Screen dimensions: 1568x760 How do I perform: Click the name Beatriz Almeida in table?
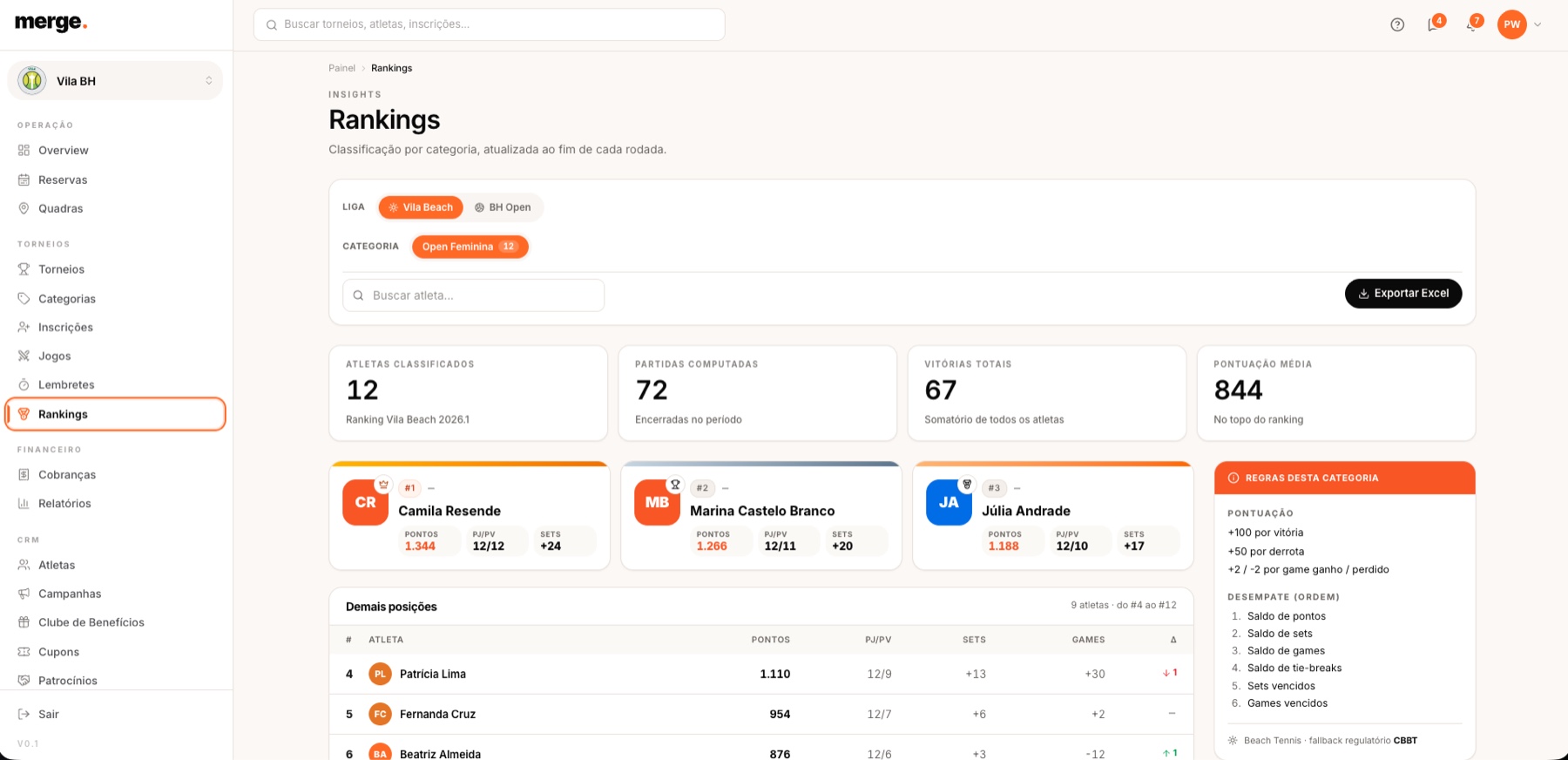[x=440, y=754]
